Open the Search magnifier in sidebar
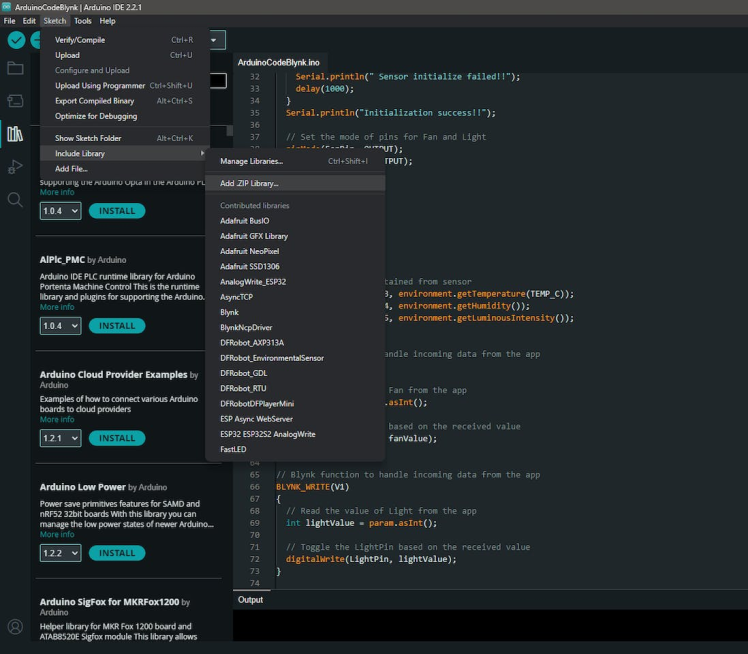This screenshot has height=654, width=748. 15,200
